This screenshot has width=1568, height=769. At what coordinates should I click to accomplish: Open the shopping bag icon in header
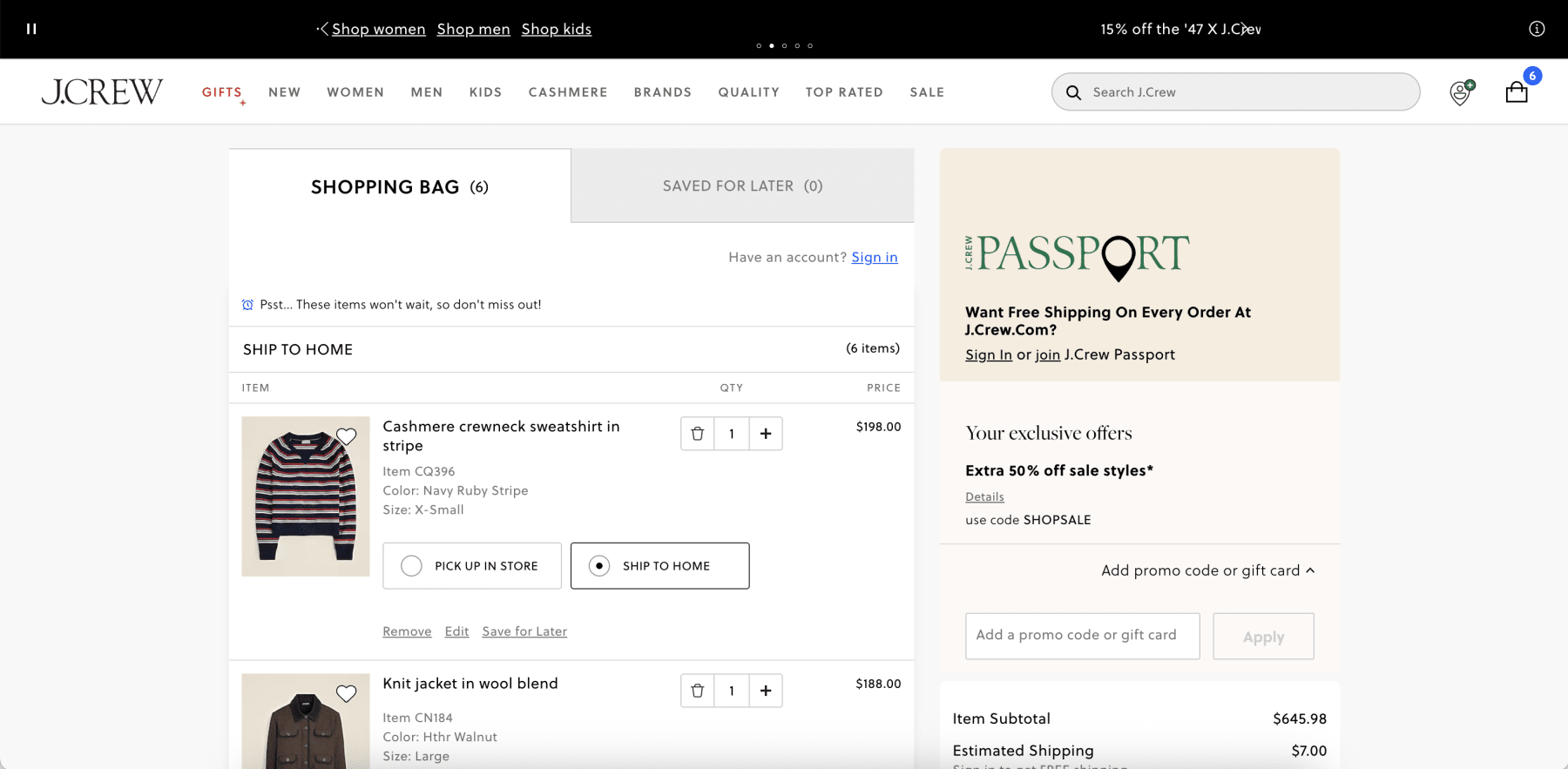[1517, 92]
